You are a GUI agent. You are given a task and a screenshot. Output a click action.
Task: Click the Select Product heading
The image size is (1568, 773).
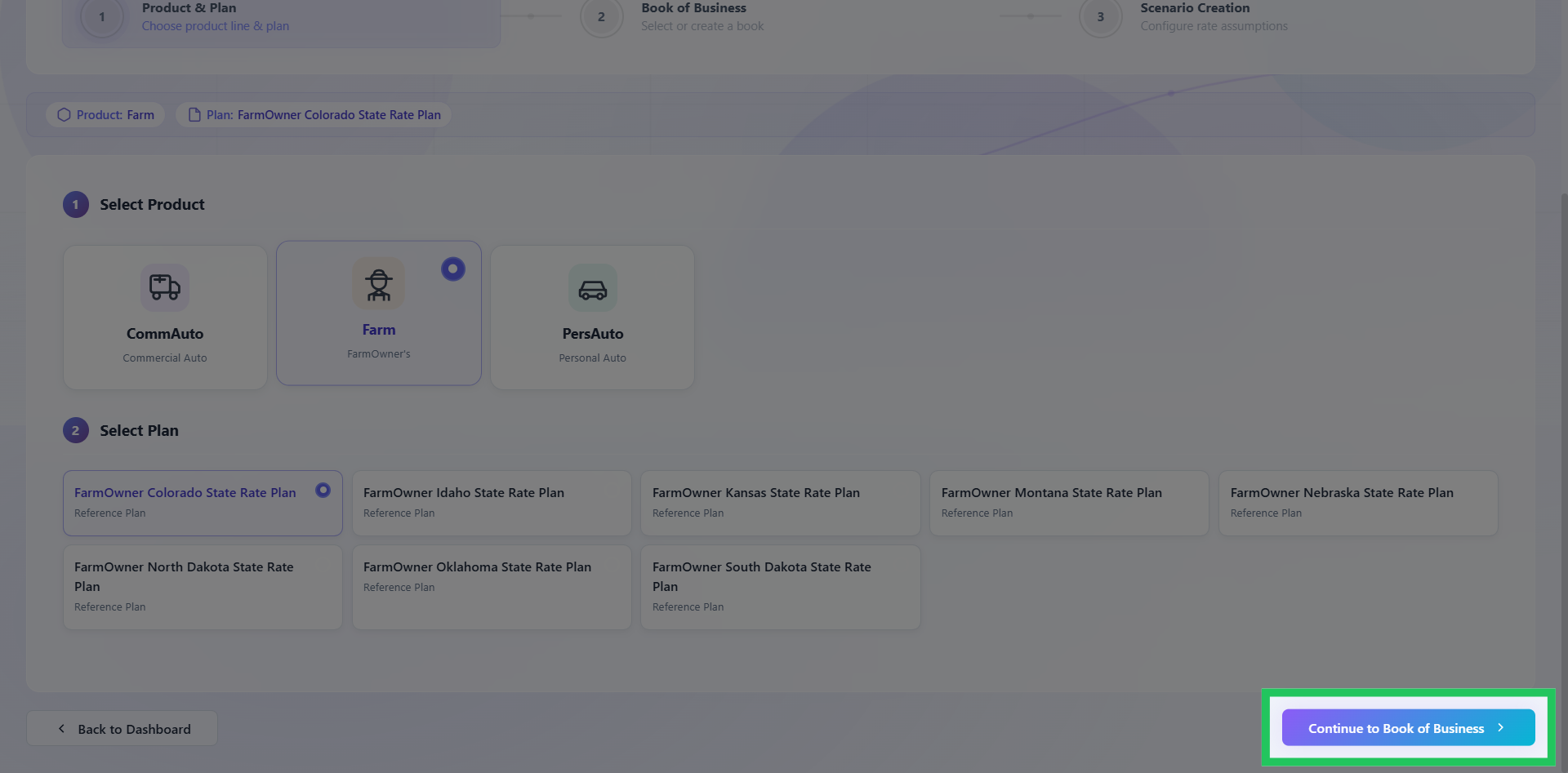[152, 205]
